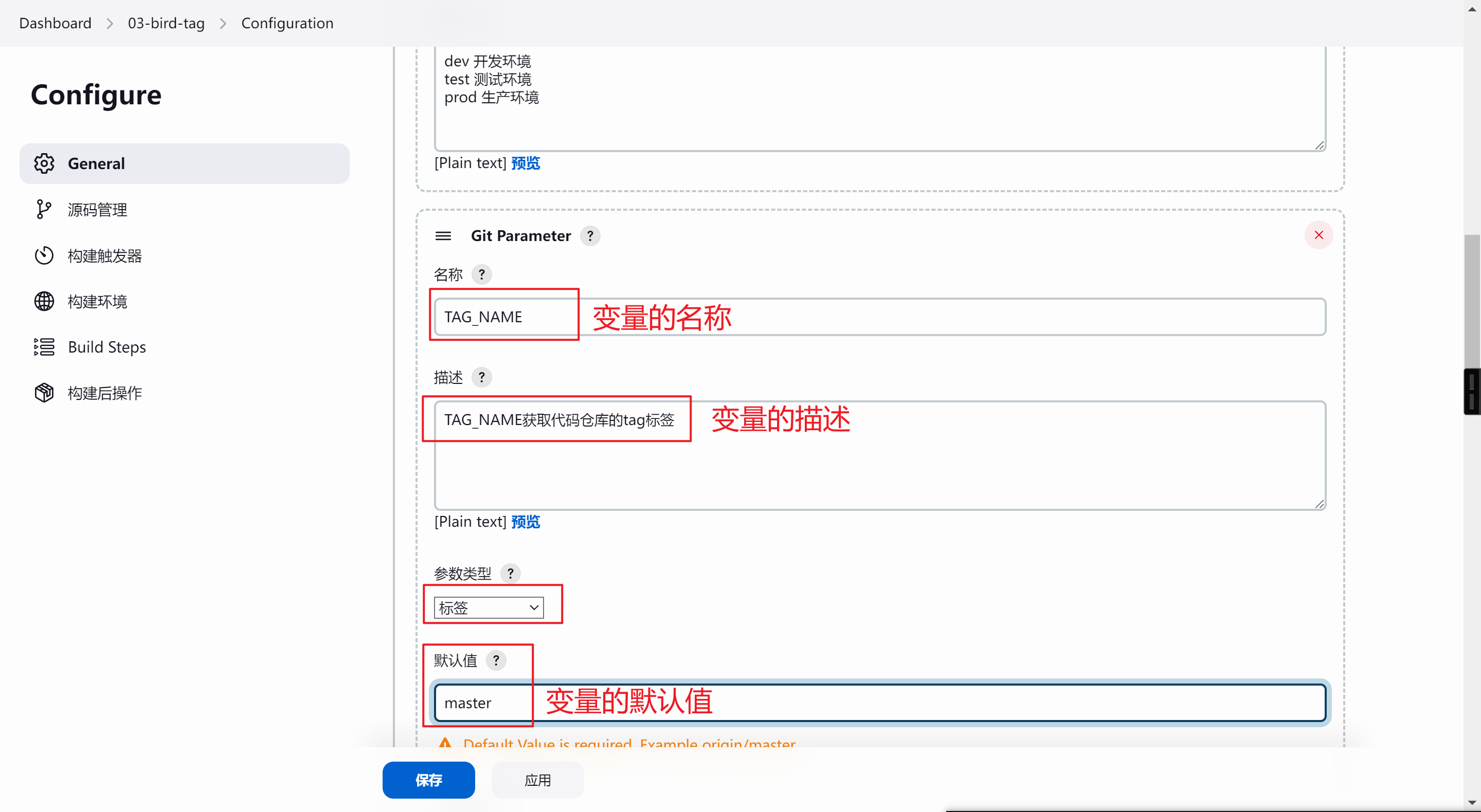Viewport: 1481px width, 812px height.
Task: Open the 03-bird-tag breadcrumb
Action: coord(166,23)
